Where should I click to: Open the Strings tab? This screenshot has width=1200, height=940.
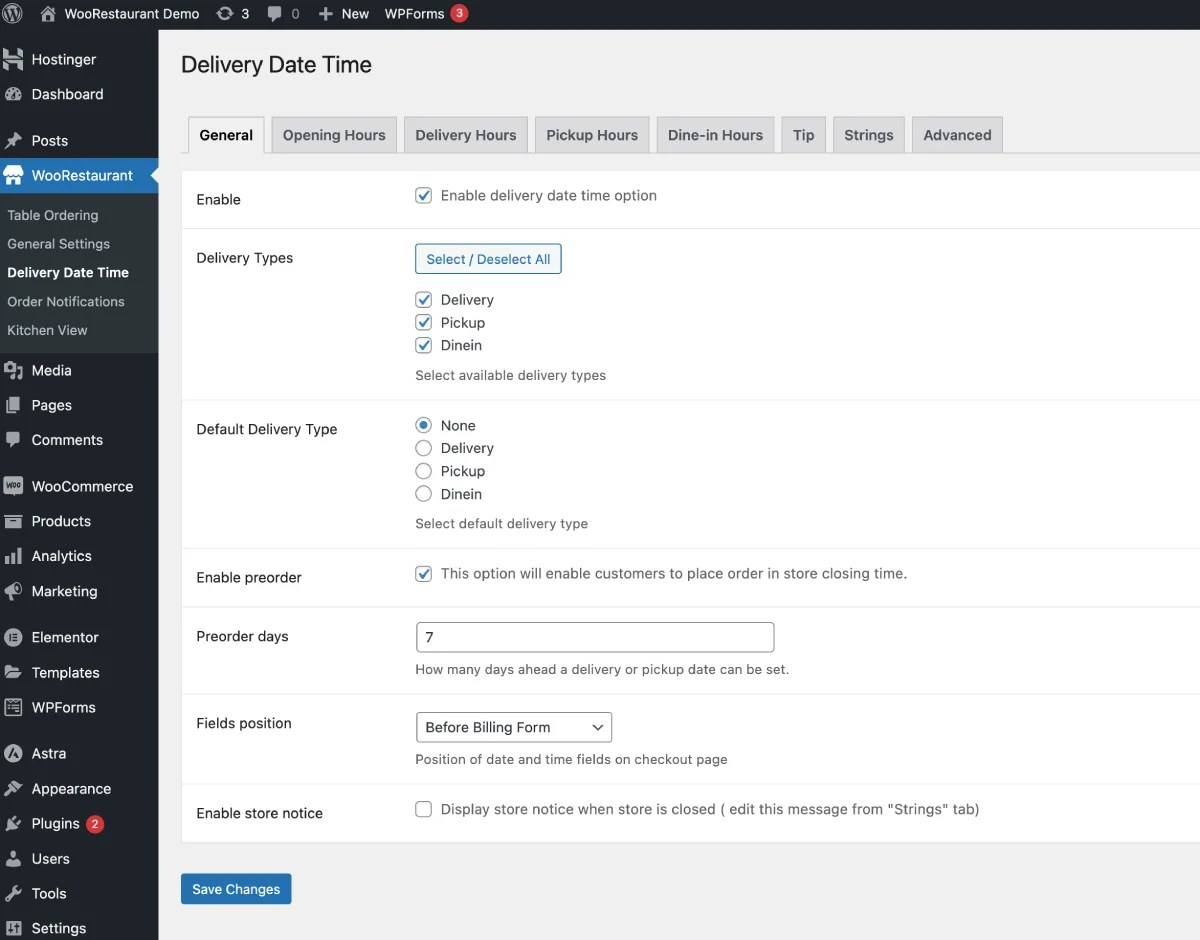point(868,134)
